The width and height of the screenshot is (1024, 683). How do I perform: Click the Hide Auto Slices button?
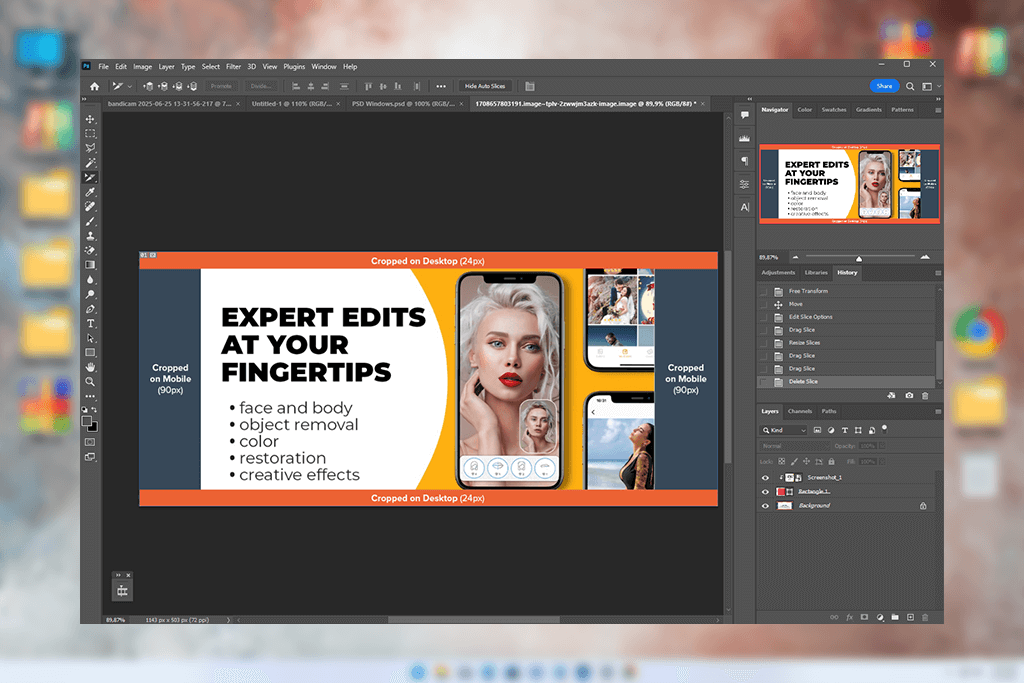[x=485, y=86]
